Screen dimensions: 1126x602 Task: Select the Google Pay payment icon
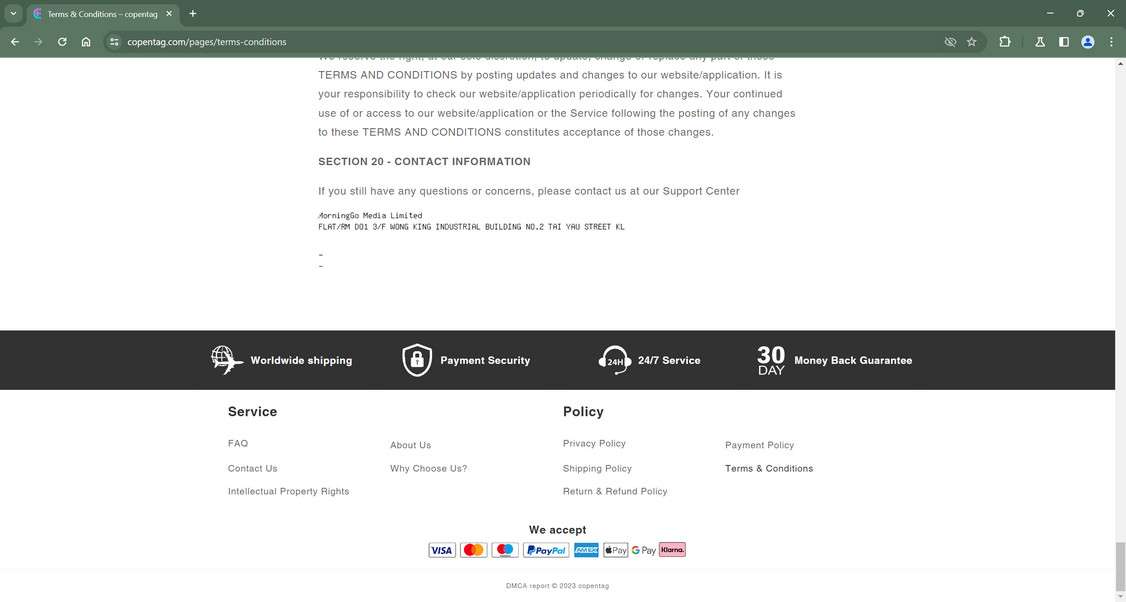pos(643,549)
